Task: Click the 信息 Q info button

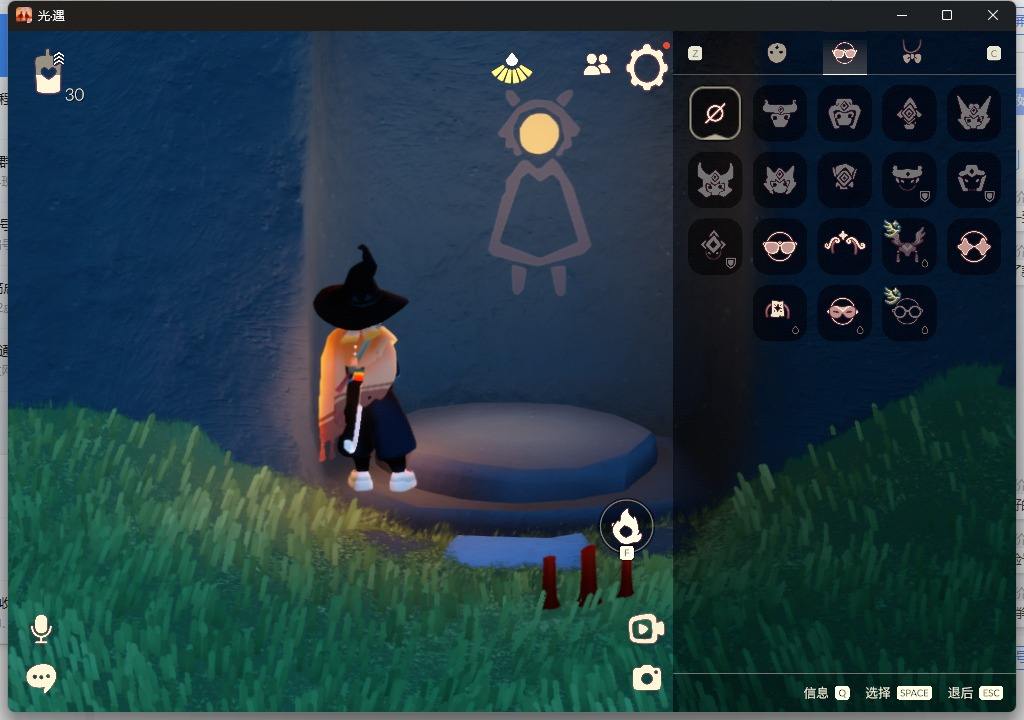Action: (x=826, y=693)
